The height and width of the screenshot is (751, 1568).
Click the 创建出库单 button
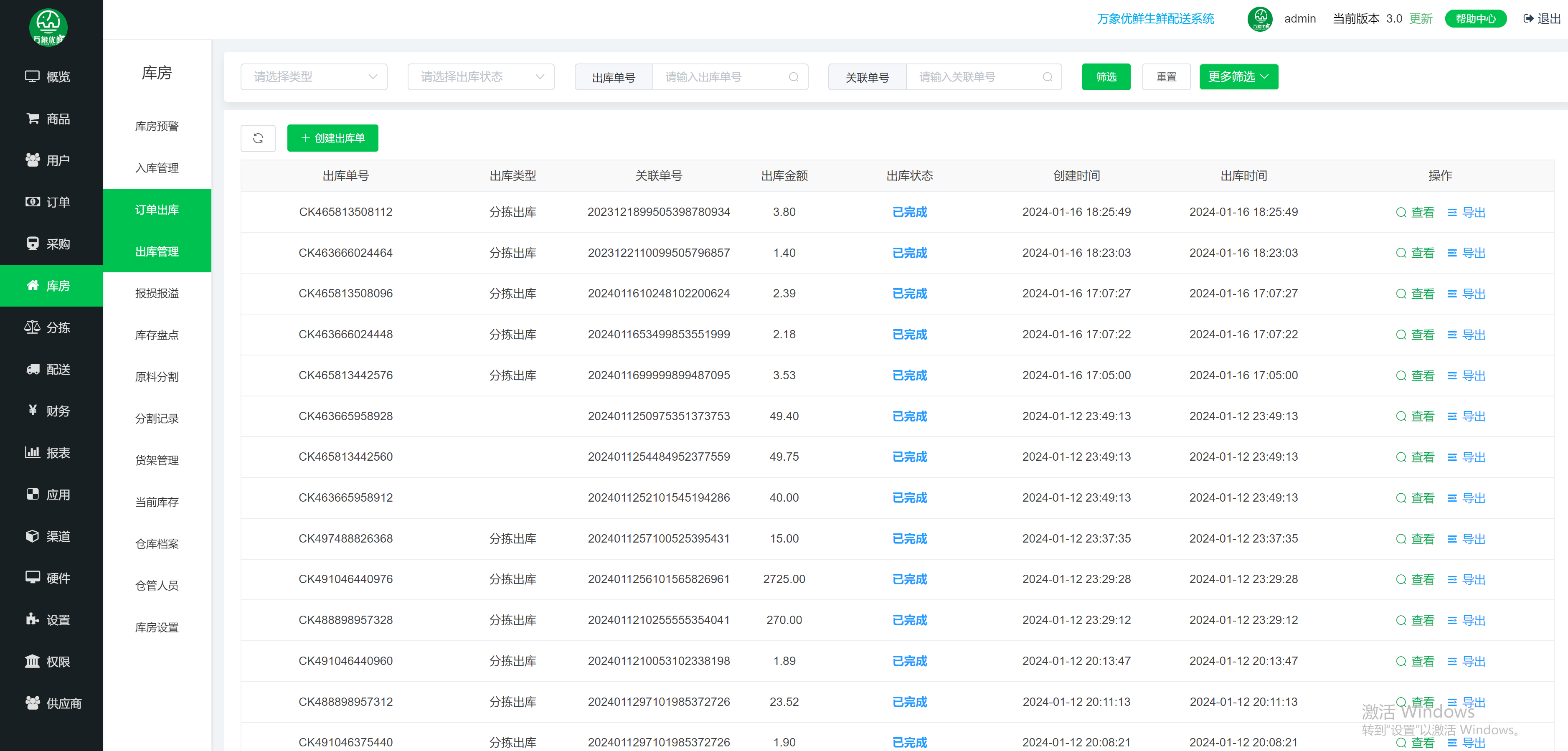coord(332,138)
